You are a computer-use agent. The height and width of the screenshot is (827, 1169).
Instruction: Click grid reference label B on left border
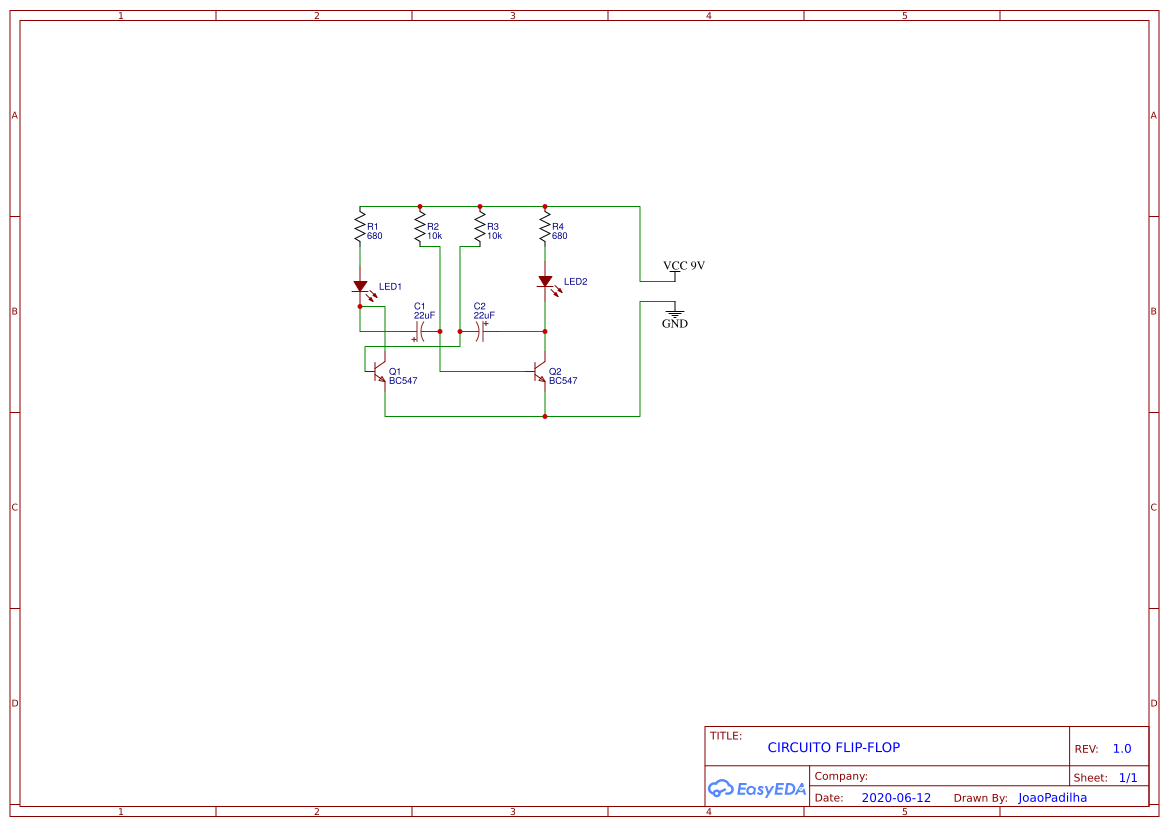pyautogui.click(x=13, y=311)
